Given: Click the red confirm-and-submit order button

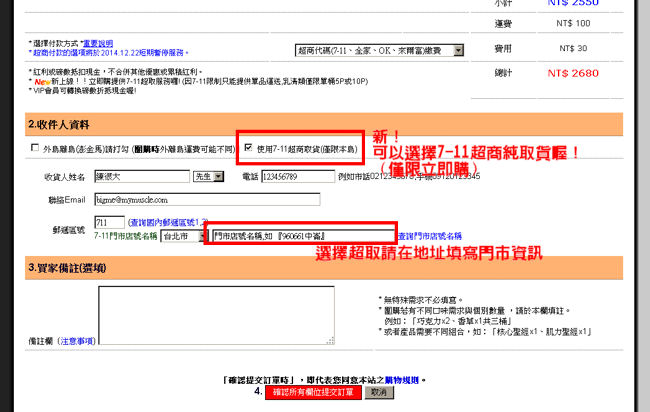Looking at the screenshot, I should coord(313,393).
